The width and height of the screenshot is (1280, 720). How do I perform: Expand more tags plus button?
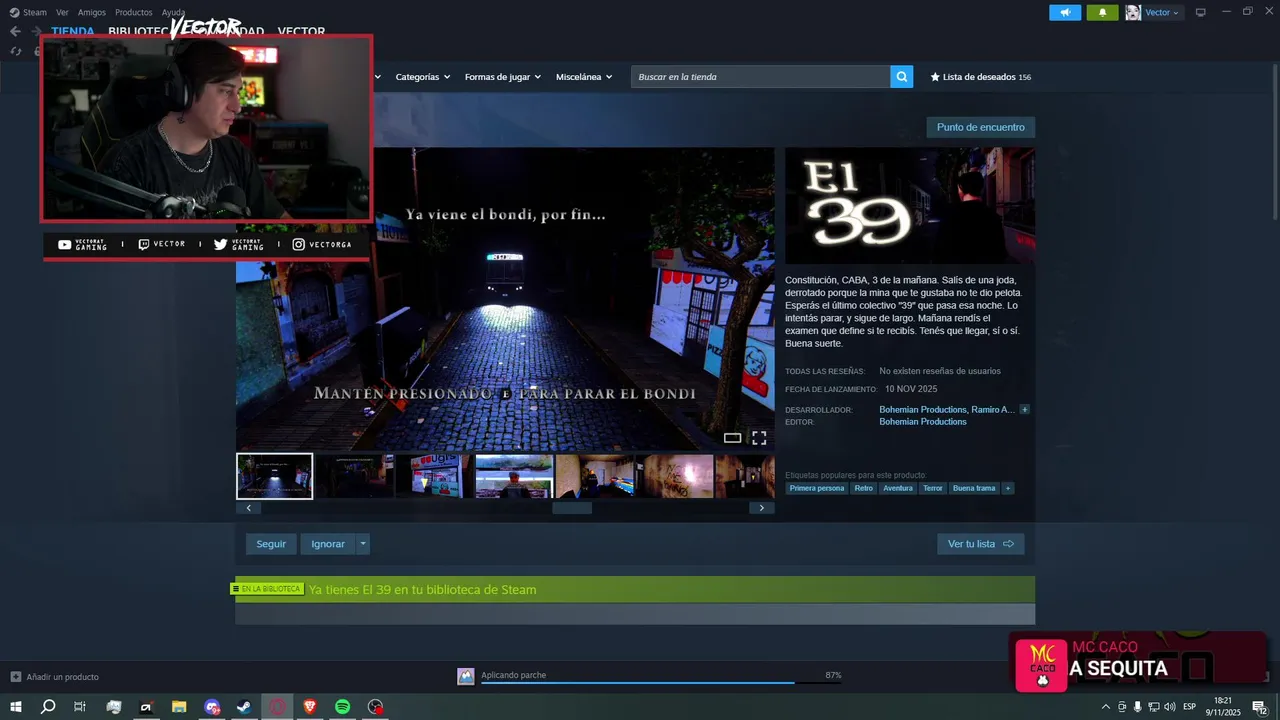1007,488
